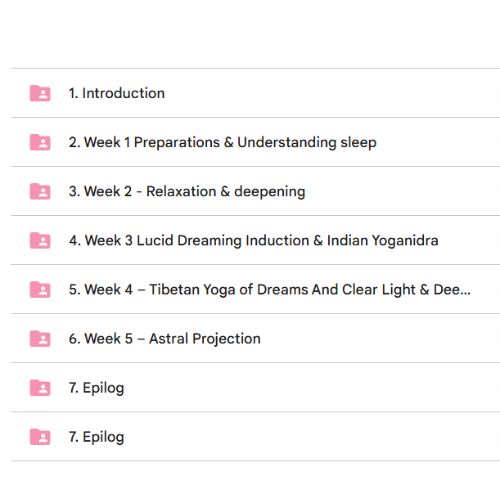Click the word 'Yoganidra' in the Week 3 row
This screenshot has height=500, width=500.
pyautogui.click(x=405, y=241)
